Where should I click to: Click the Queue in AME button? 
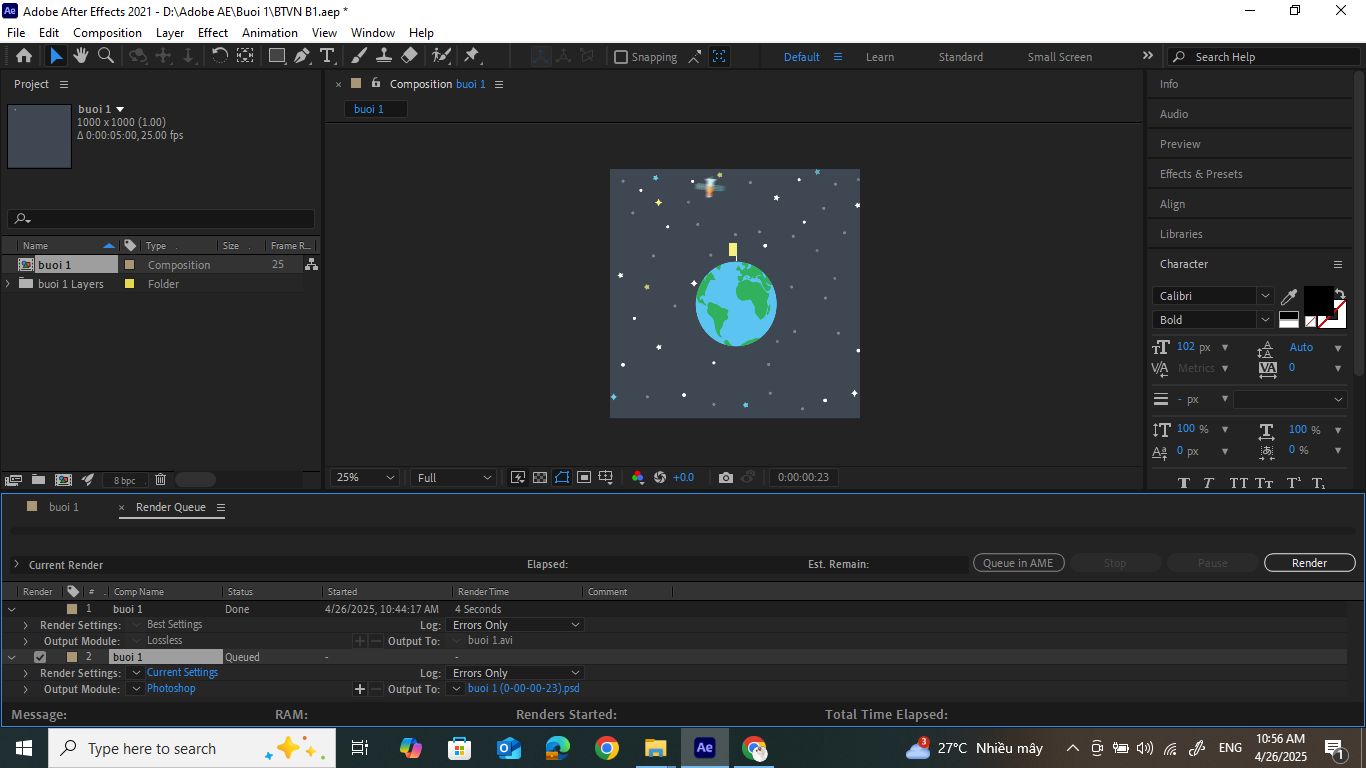1018,563
